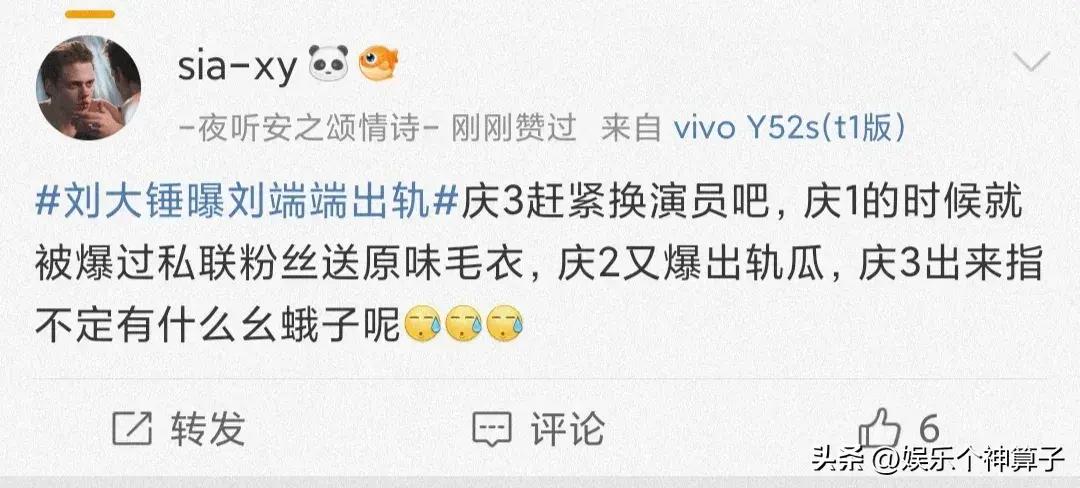
Task: Open the vivo Y52s(t1版) source link
Action: pos(789,128)
